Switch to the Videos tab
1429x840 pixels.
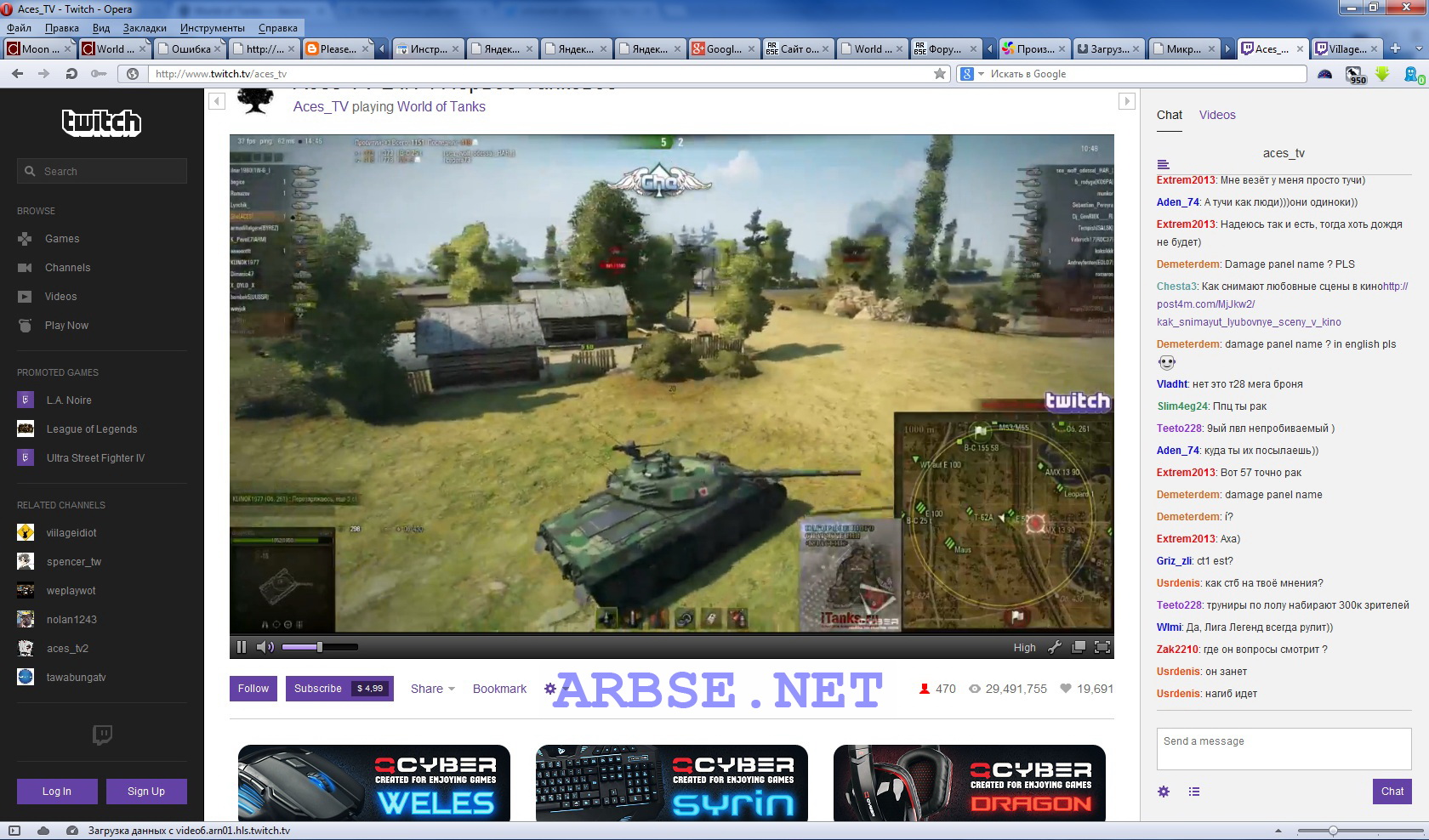pos(1217,116)
